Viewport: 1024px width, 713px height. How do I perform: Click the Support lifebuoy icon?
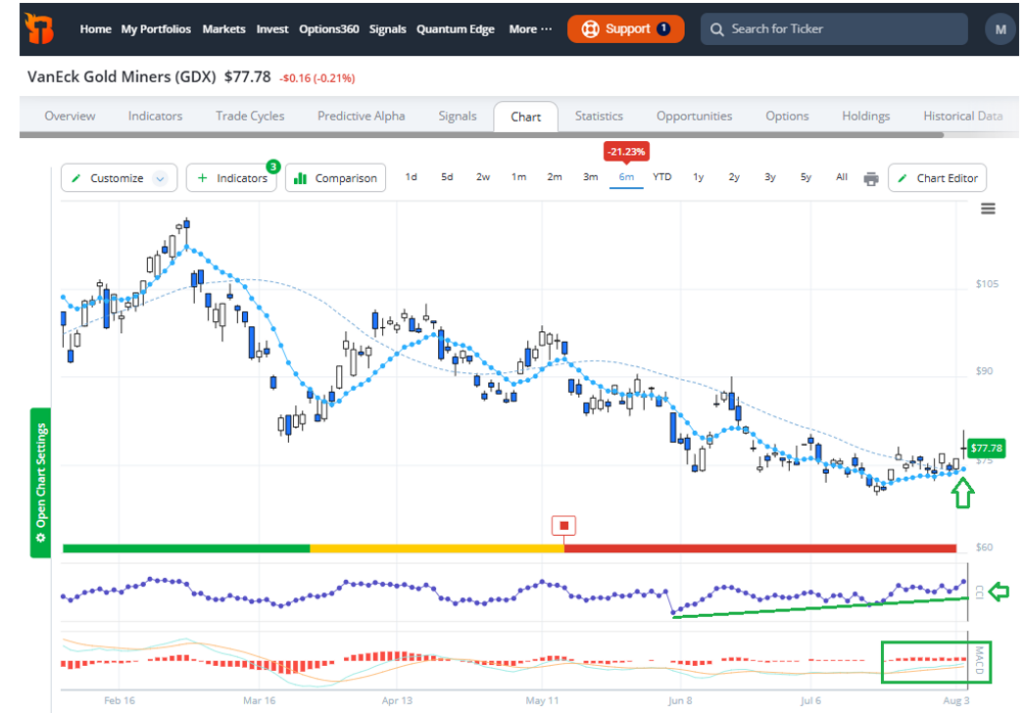(x=590, y=29)
